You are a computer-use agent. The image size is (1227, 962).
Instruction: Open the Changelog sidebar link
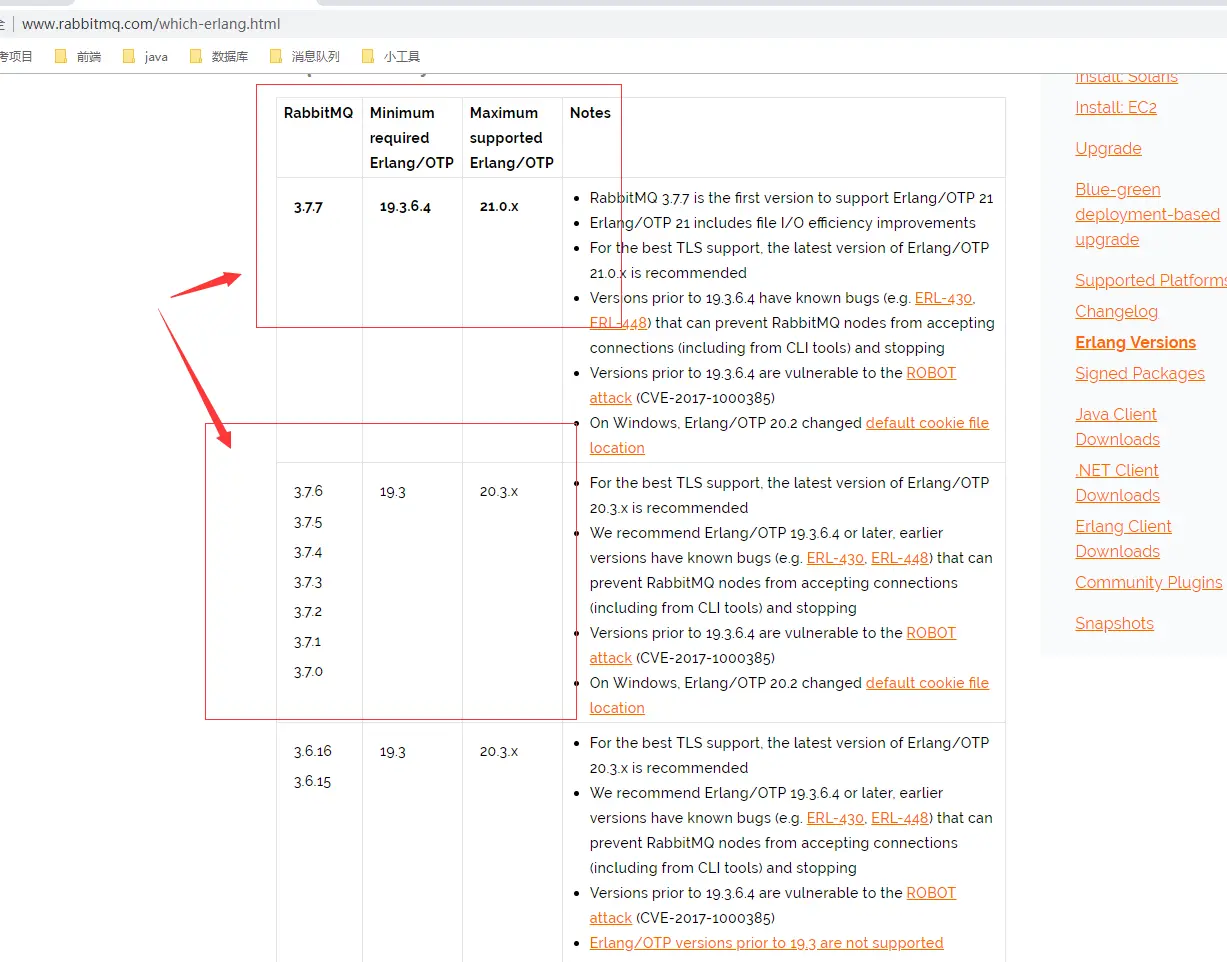click(x=1116, y=311)
